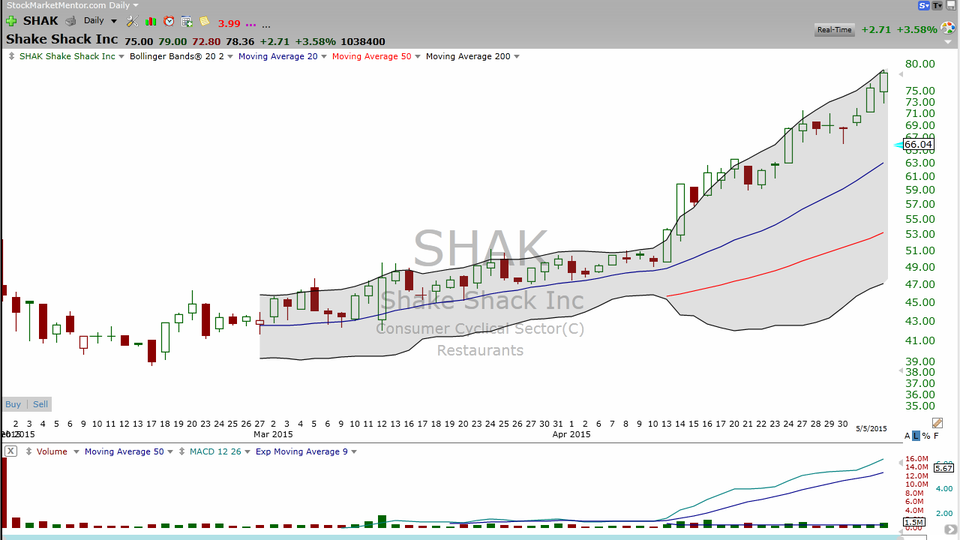Expand the Moving Average 50 price dropdown
Screen dimensions: 960x540
pyautogui.click(x=418, y=56)
